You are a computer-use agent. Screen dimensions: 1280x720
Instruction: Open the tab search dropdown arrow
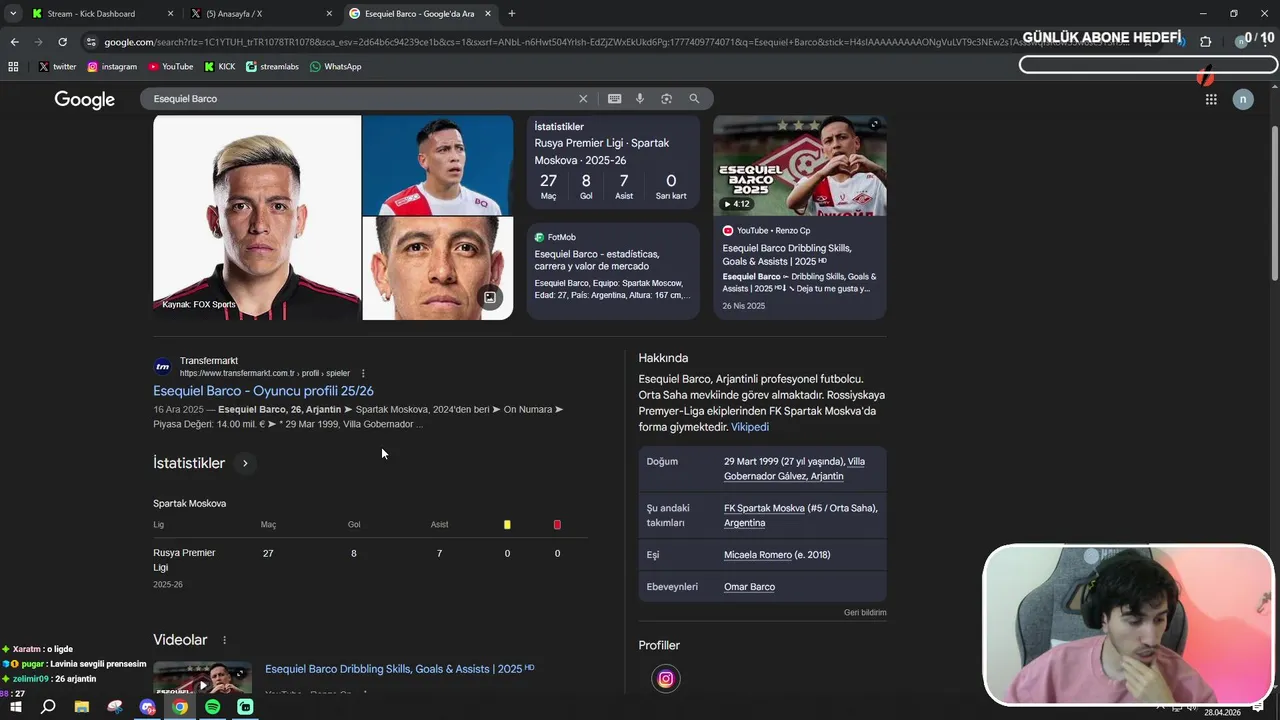coord(13,14)
